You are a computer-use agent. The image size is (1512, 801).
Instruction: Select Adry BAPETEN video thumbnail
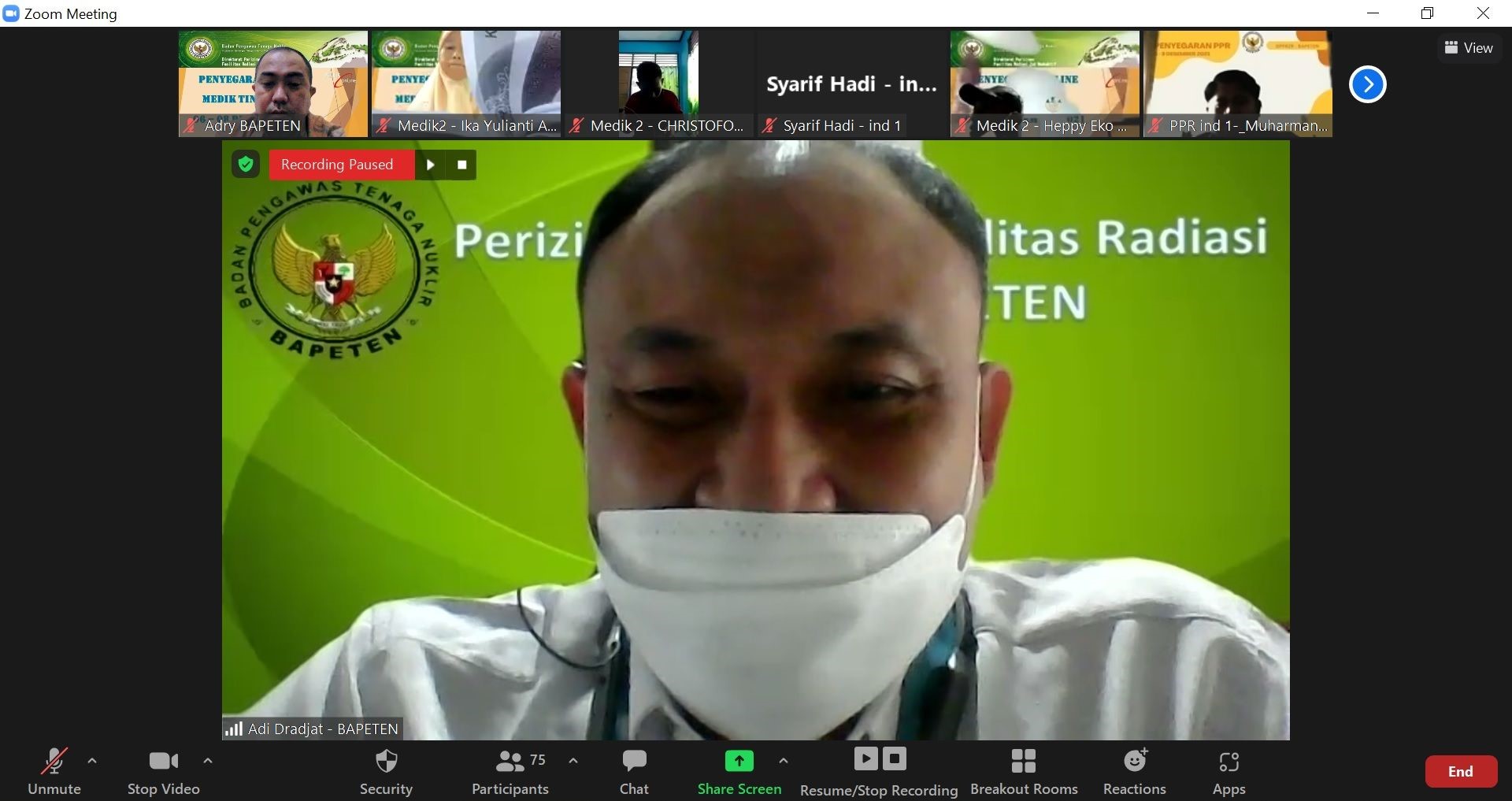273,83
